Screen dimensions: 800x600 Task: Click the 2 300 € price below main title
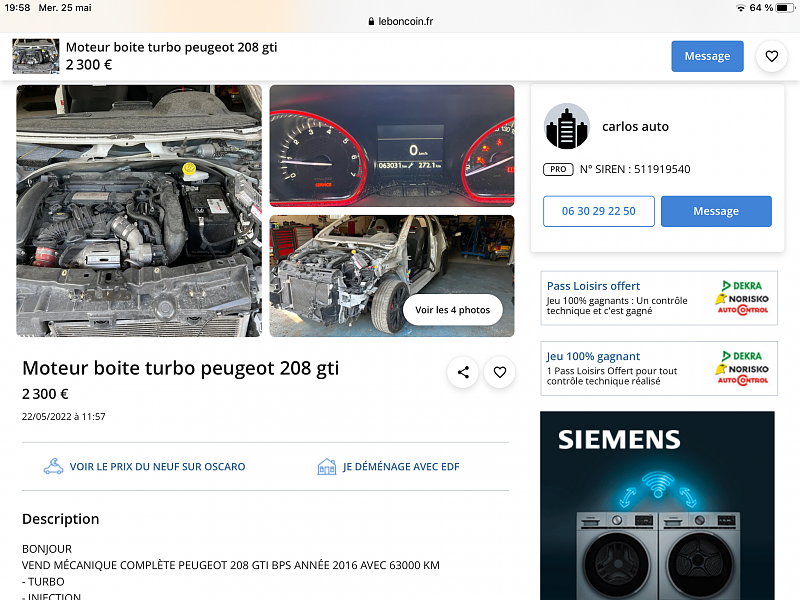tap(45, 394)
